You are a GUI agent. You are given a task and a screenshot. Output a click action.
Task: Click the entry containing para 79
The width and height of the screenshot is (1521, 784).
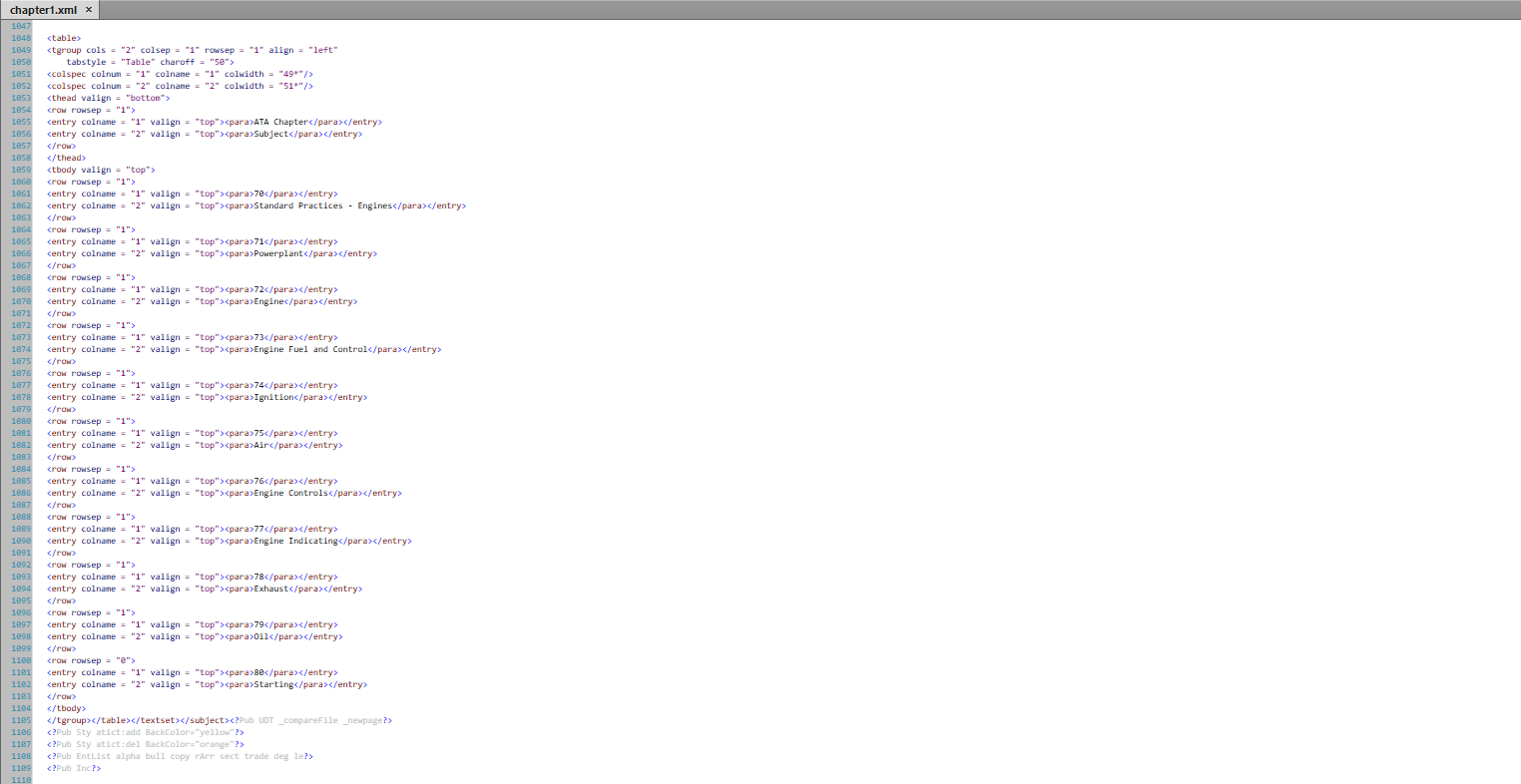[x=193, y=624]
